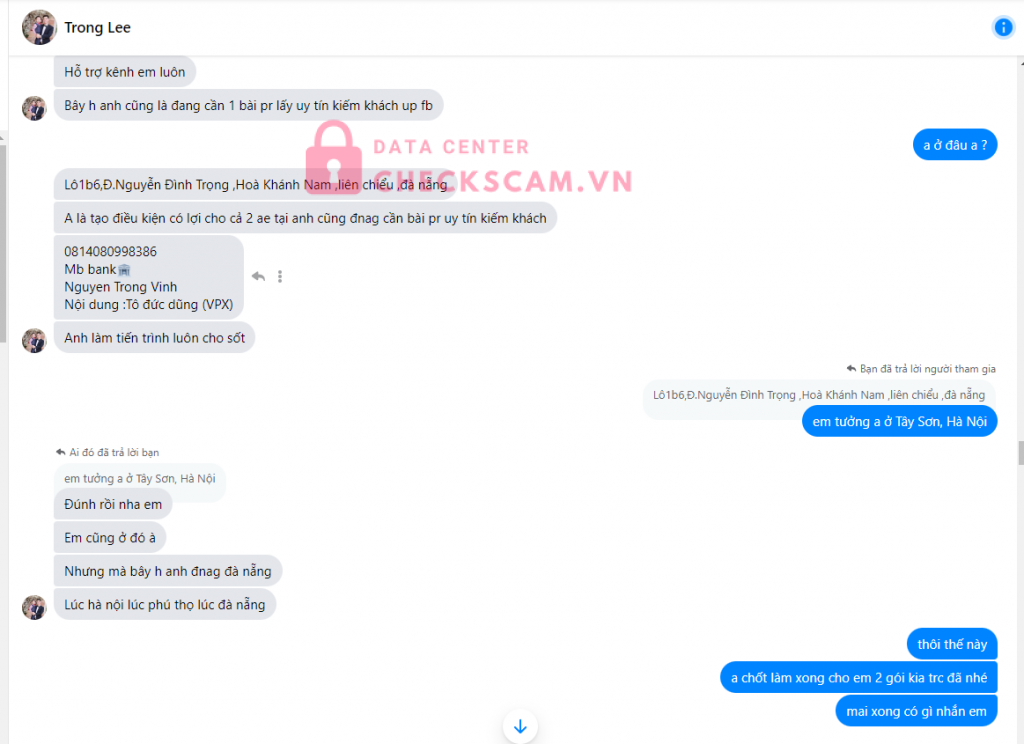Open the quoted reply "em tưởng a ở Tây Sơn, Hà Nội"
The width and height of the screenshot is (1024, 744).
tap(140, 478)
